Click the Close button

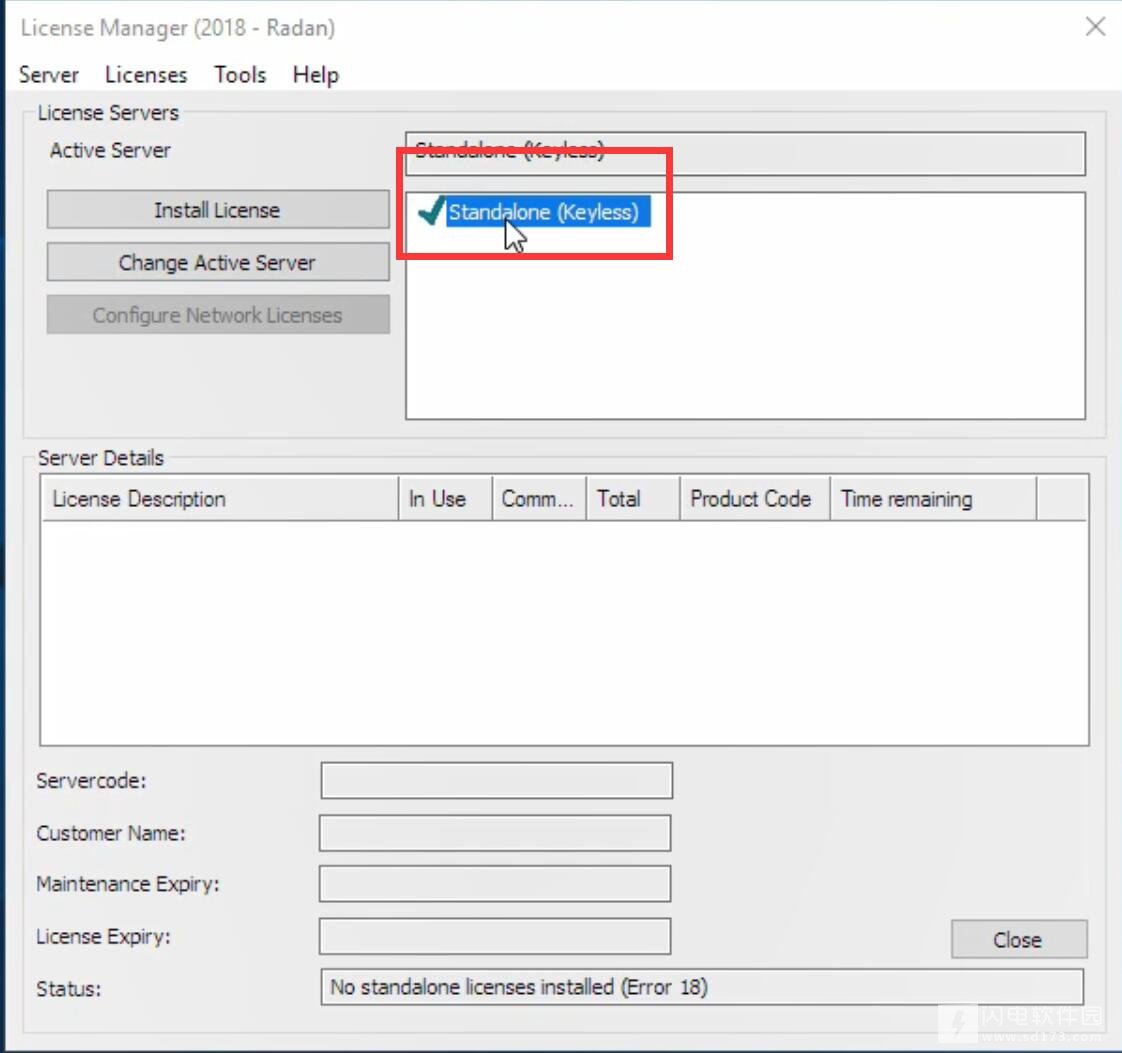(1018, 939)
